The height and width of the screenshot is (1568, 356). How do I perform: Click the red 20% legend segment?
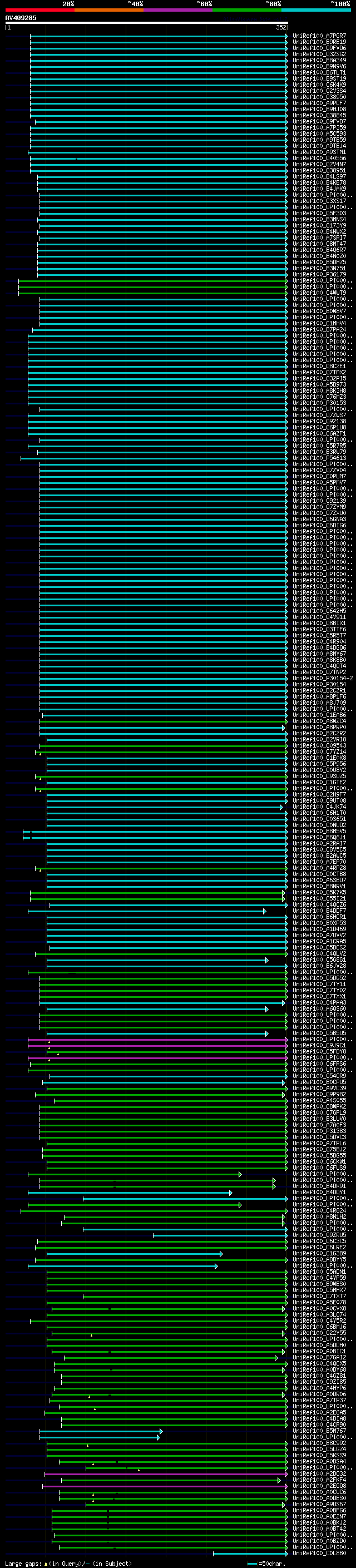coord(39,10)
